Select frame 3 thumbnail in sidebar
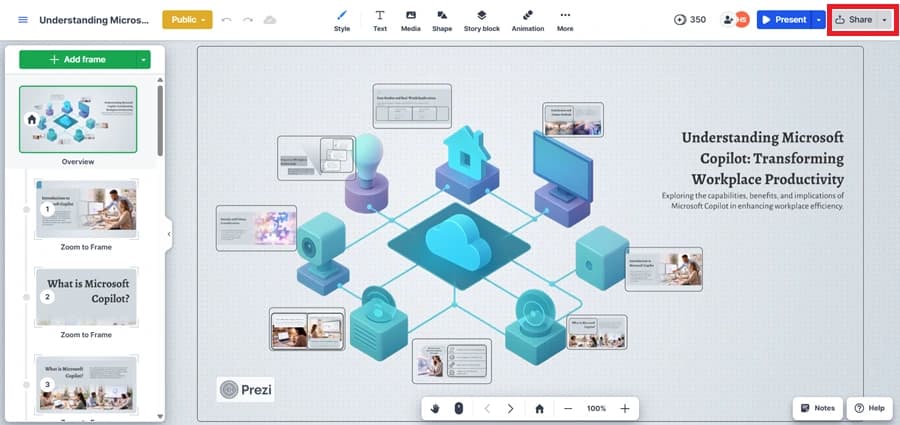 coord(86,384)
